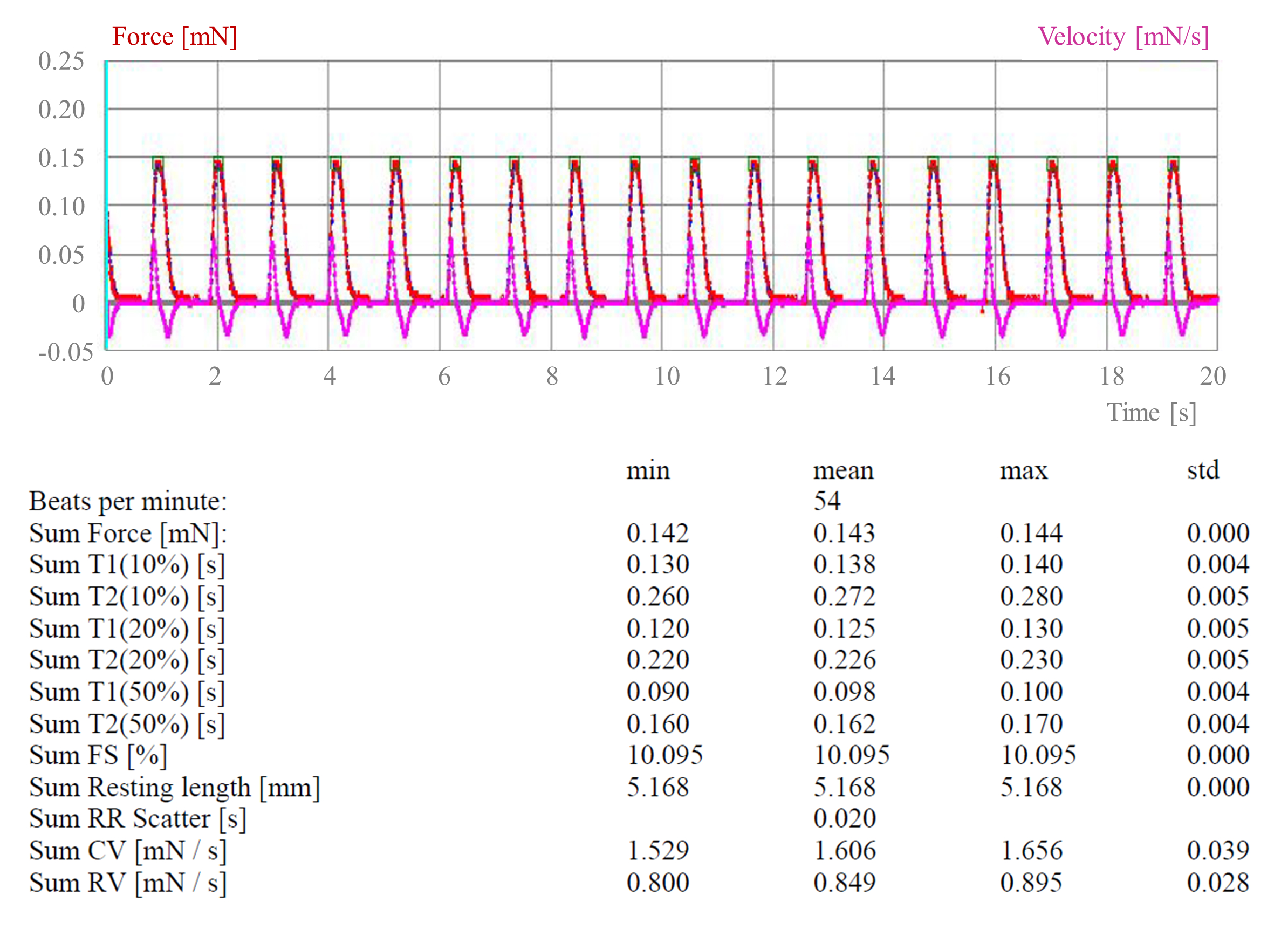The width and height of the screenshot is (1288, 929).
Task: Click the -0.05 tick on the force axis
Action: point(65,353)
